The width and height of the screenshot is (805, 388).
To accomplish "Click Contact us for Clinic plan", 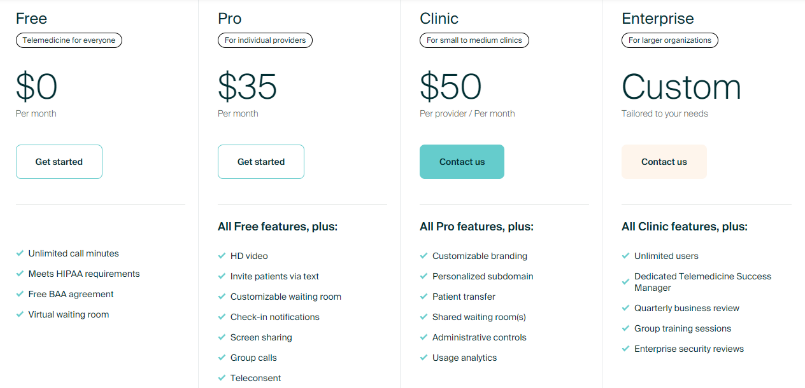I will pyautogui.click(x=462, y=162).
